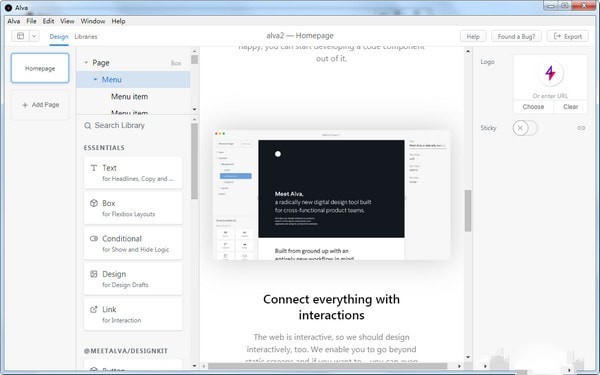Screen dimensions: 600x375
Task: Collapse the Menu tree node
Action: 95,79
